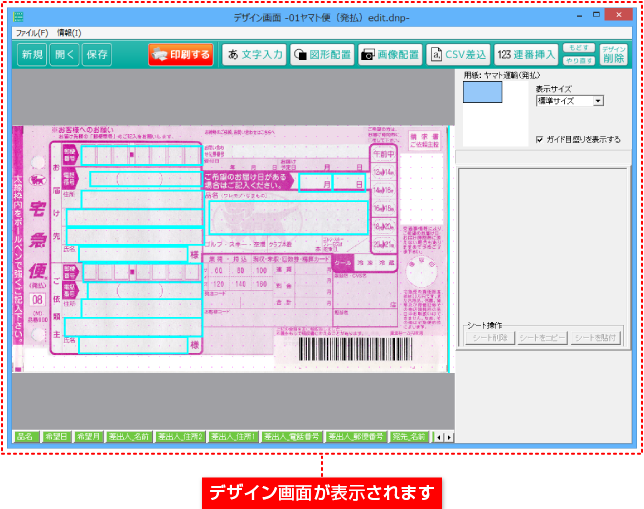Viewport: 644px width, 509px height.
Task: Select the sender postal code field on the slip
Action: (x=142, y=272)
